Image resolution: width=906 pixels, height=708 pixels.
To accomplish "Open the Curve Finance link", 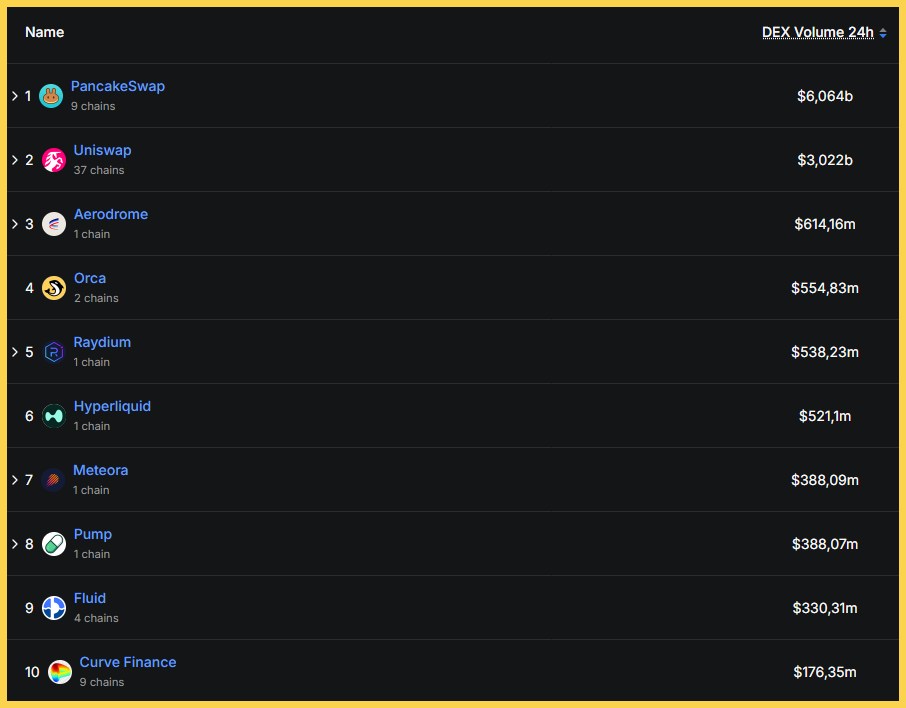I will 128,662.
